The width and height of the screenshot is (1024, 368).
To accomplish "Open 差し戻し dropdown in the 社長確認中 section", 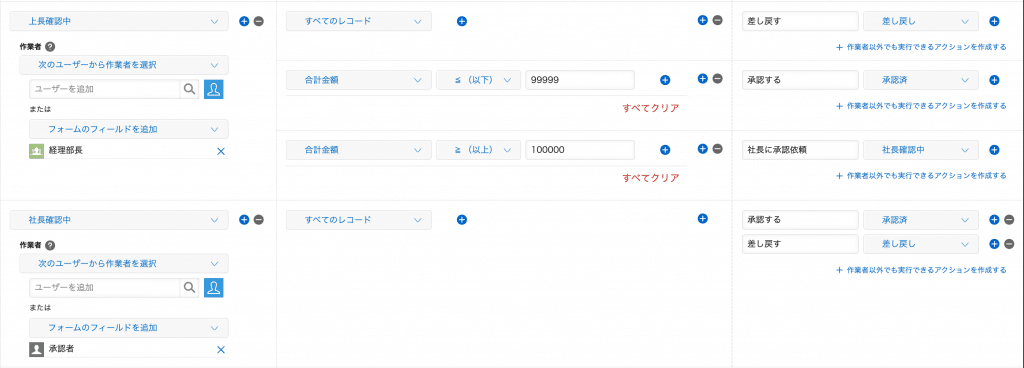I will [921, 244].
